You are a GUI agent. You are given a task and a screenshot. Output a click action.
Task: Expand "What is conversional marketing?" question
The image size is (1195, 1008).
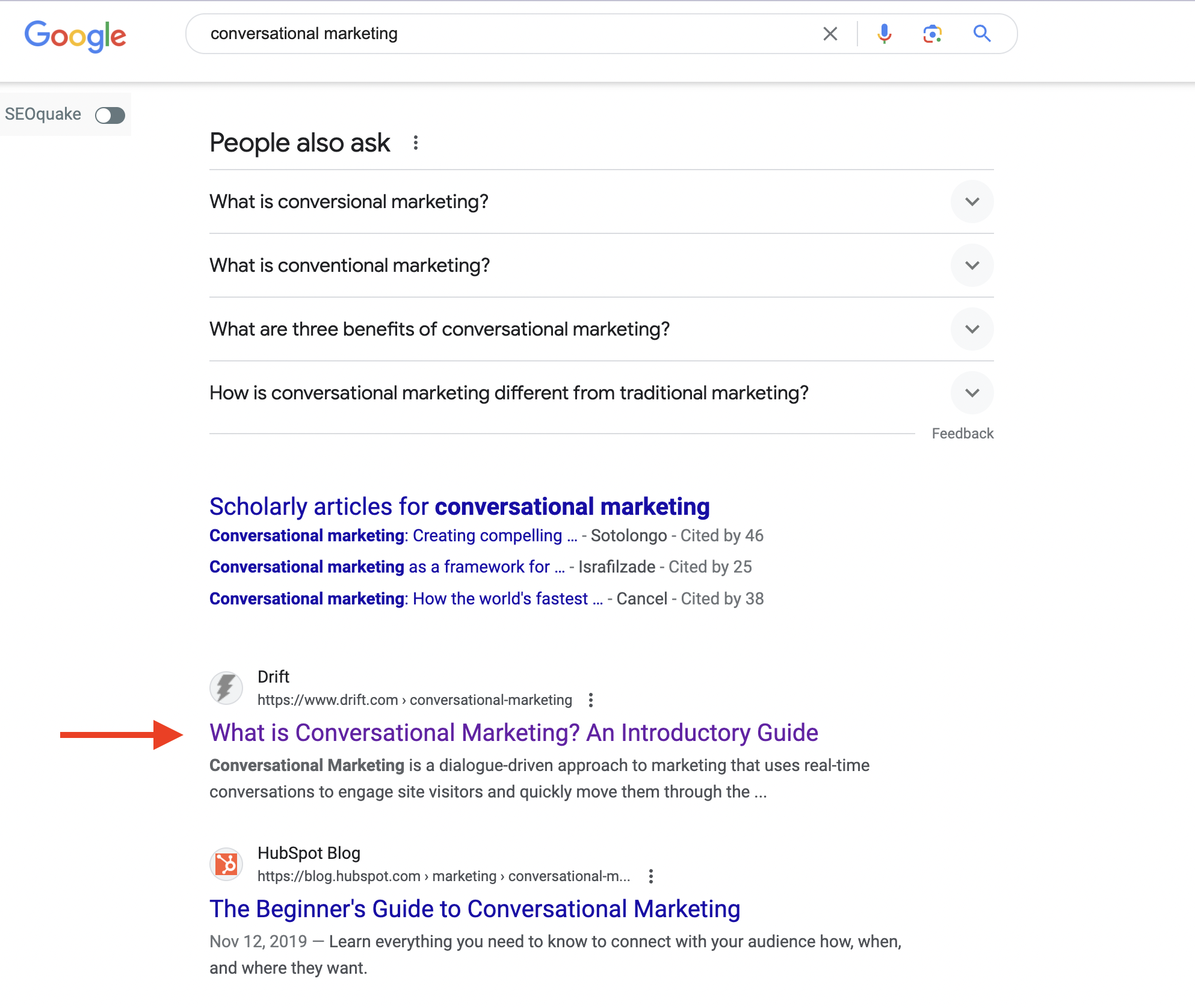click(601, 201)
